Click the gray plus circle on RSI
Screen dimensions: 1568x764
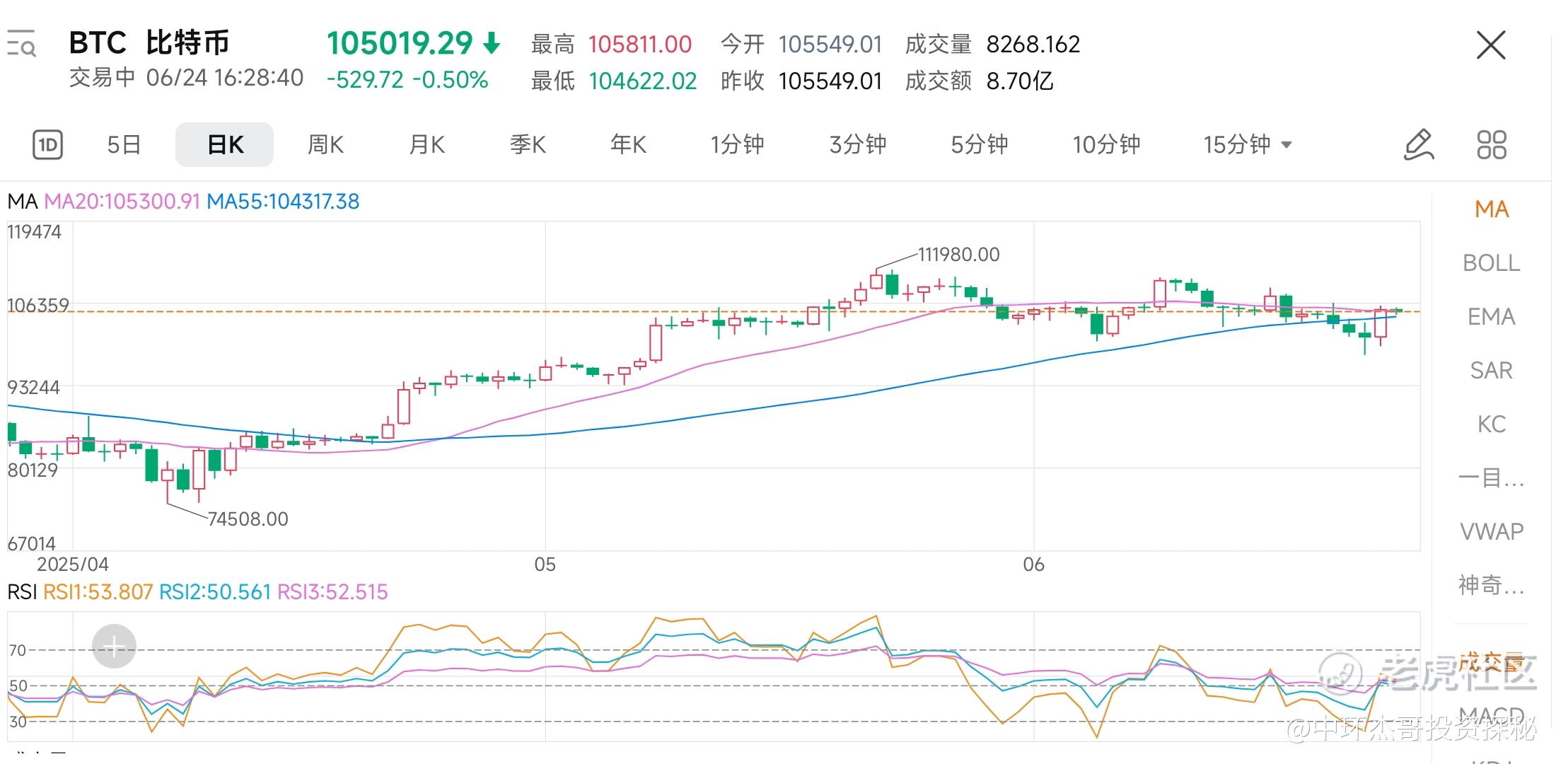click(x=114, y=646)
